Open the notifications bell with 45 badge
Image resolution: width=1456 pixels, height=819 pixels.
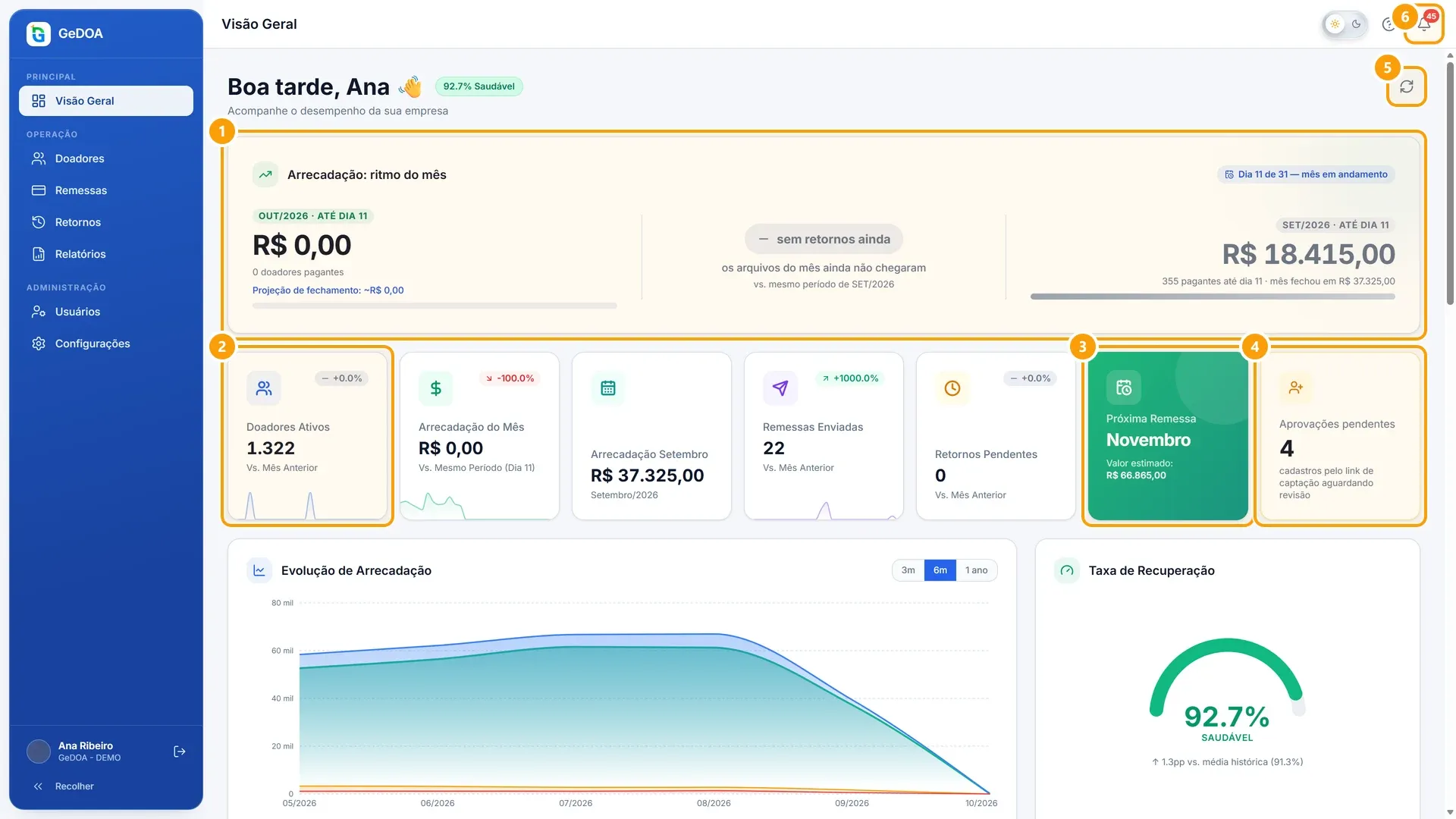1424,24
